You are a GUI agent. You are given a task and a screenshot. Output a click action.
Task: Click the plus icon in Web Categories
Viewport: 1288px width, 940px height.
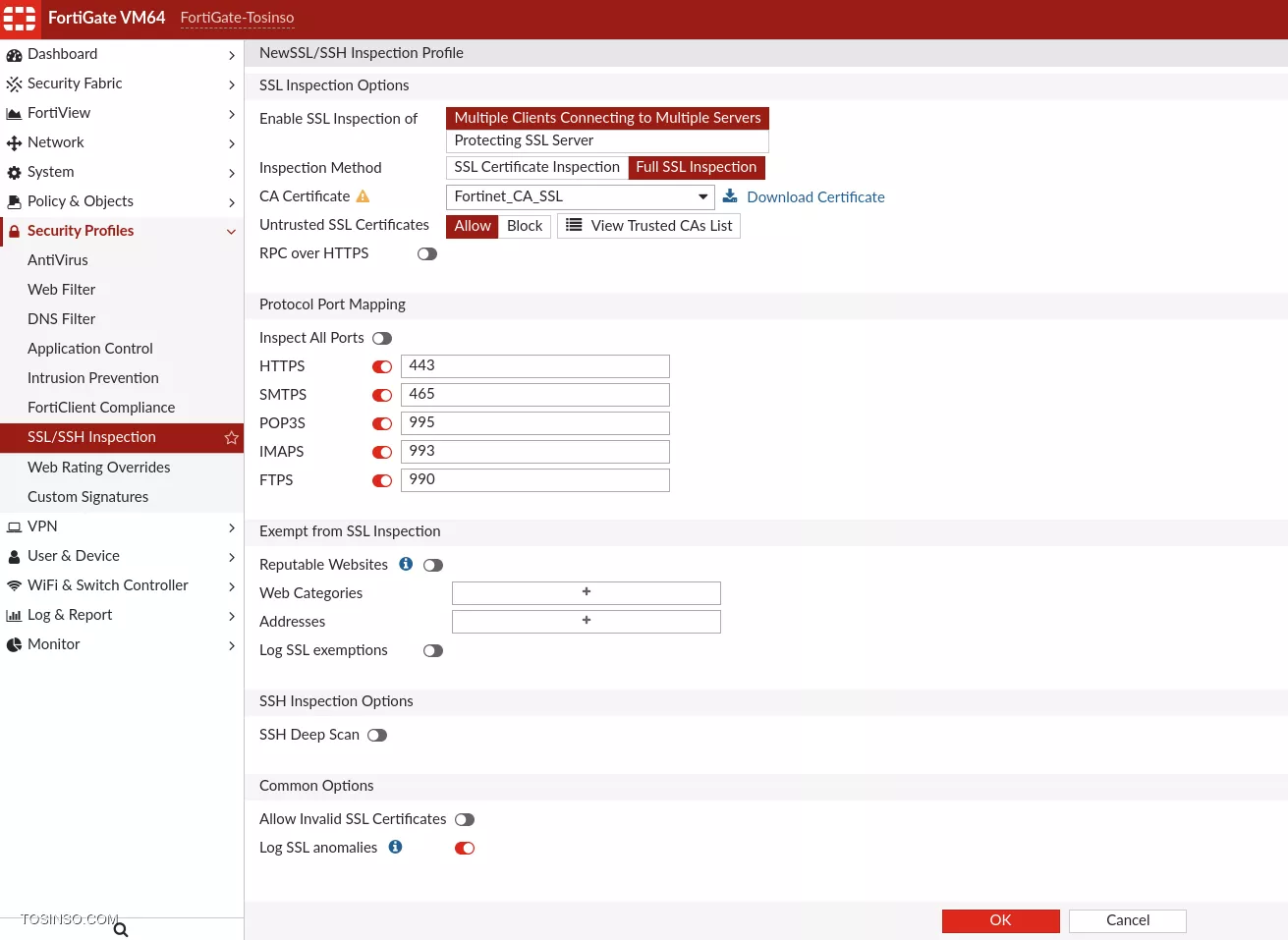click(587, 591)
